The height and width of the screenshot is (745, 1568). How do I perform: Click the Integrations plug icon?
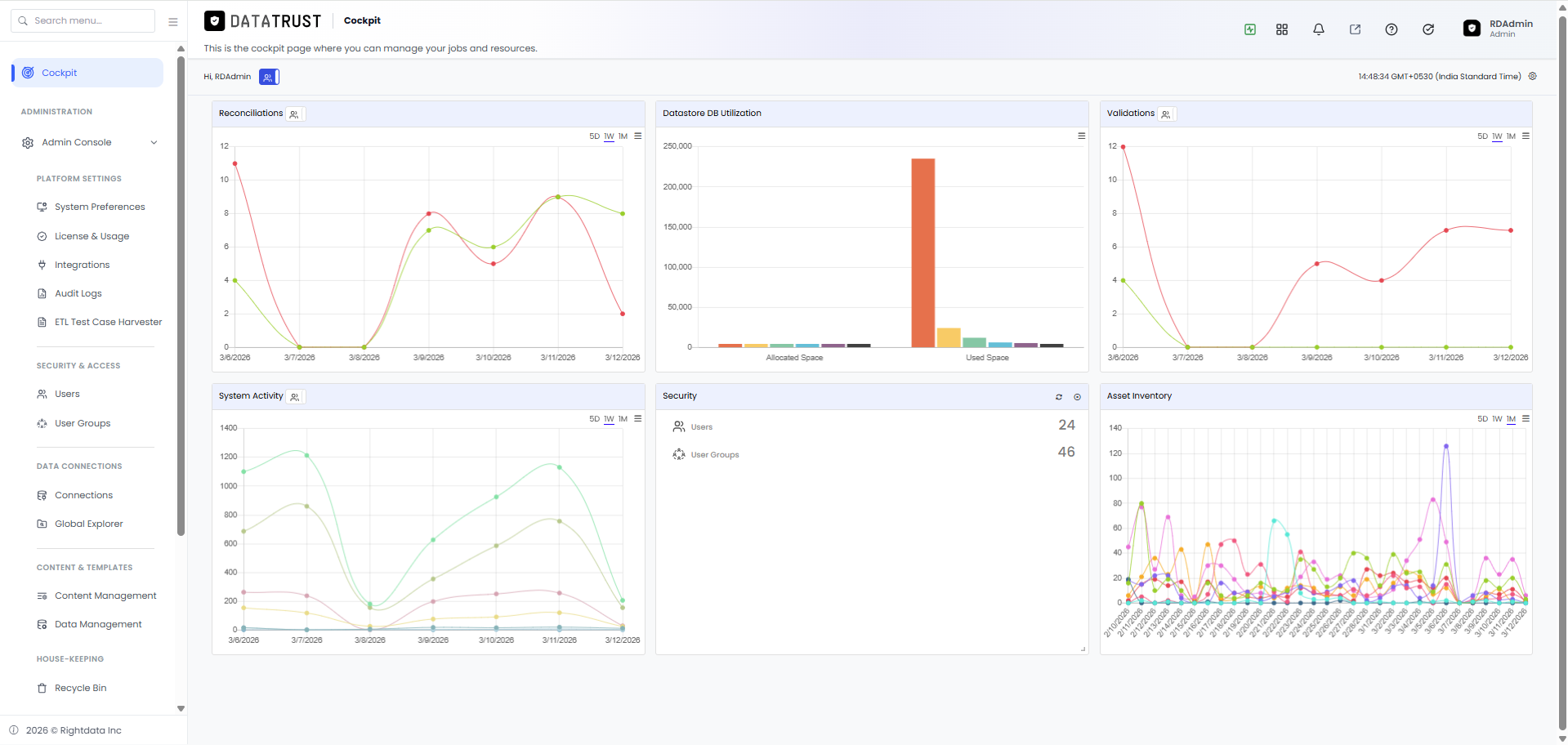(x=42, y=265)
